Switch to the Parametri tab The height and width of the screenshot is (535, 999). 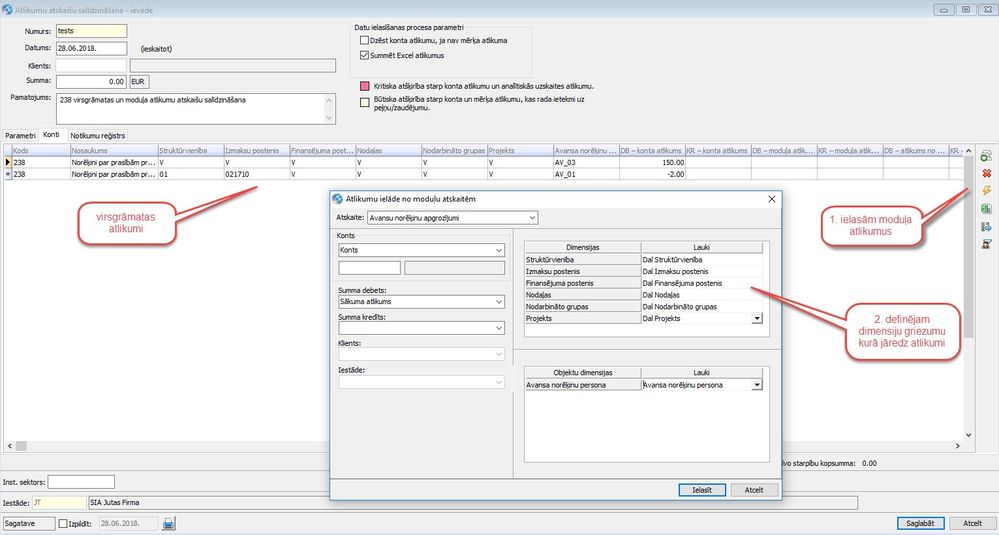[x=21, y=134]
